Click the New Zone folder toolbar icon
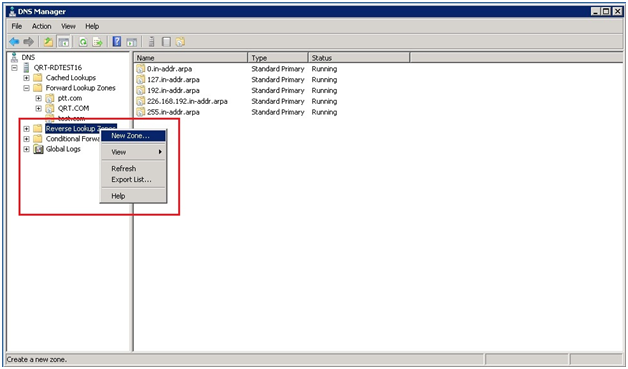Screen dimensions: 628x369 (x=180, y=42)
